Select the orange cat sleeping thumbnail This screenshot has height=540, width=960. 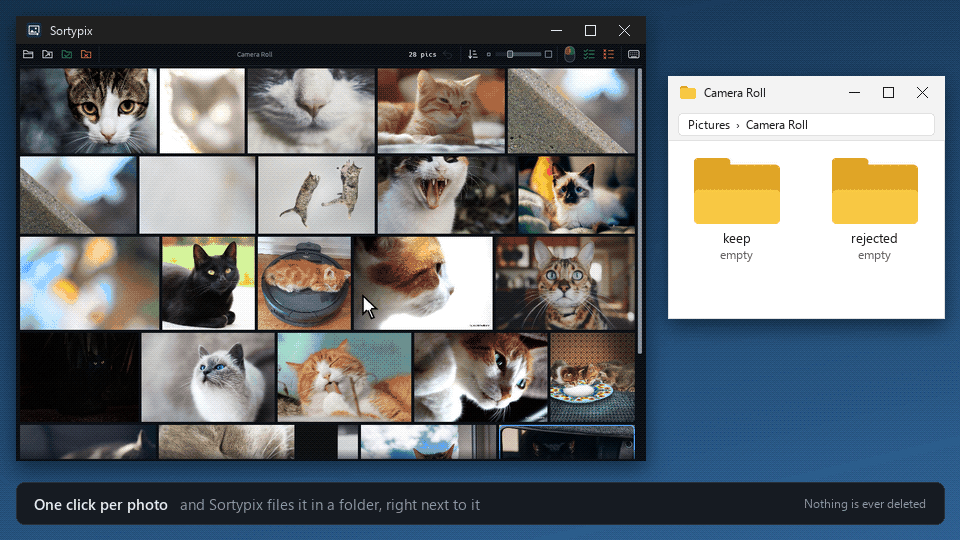[441, 111]
